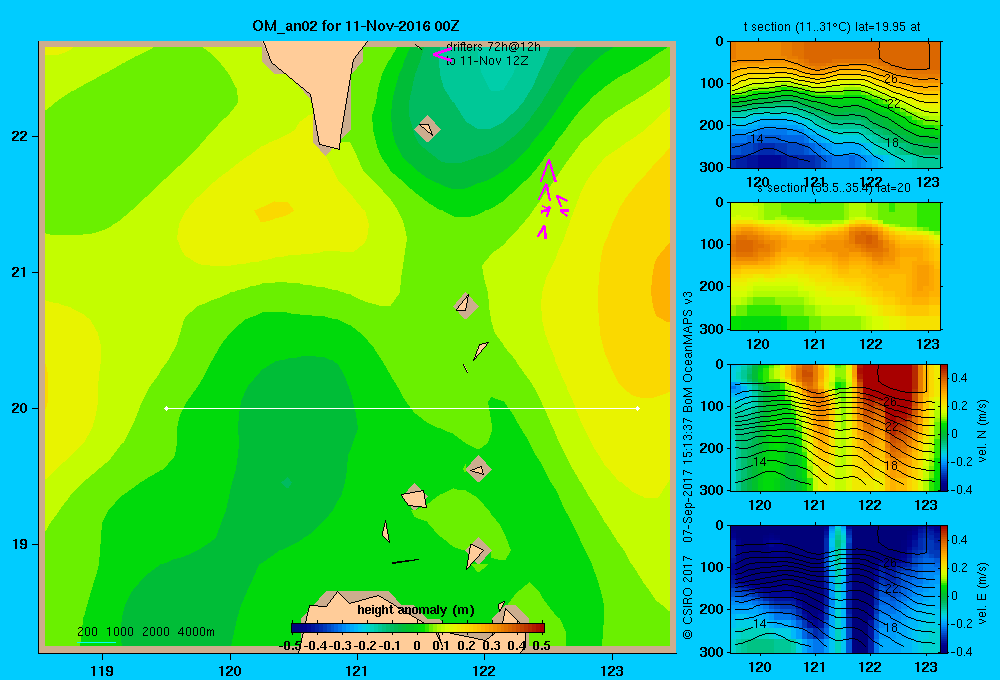Click the 'drifters 72h@12h' label
The height and width of the screenshot is (680, 1000).
coord(493,47)
